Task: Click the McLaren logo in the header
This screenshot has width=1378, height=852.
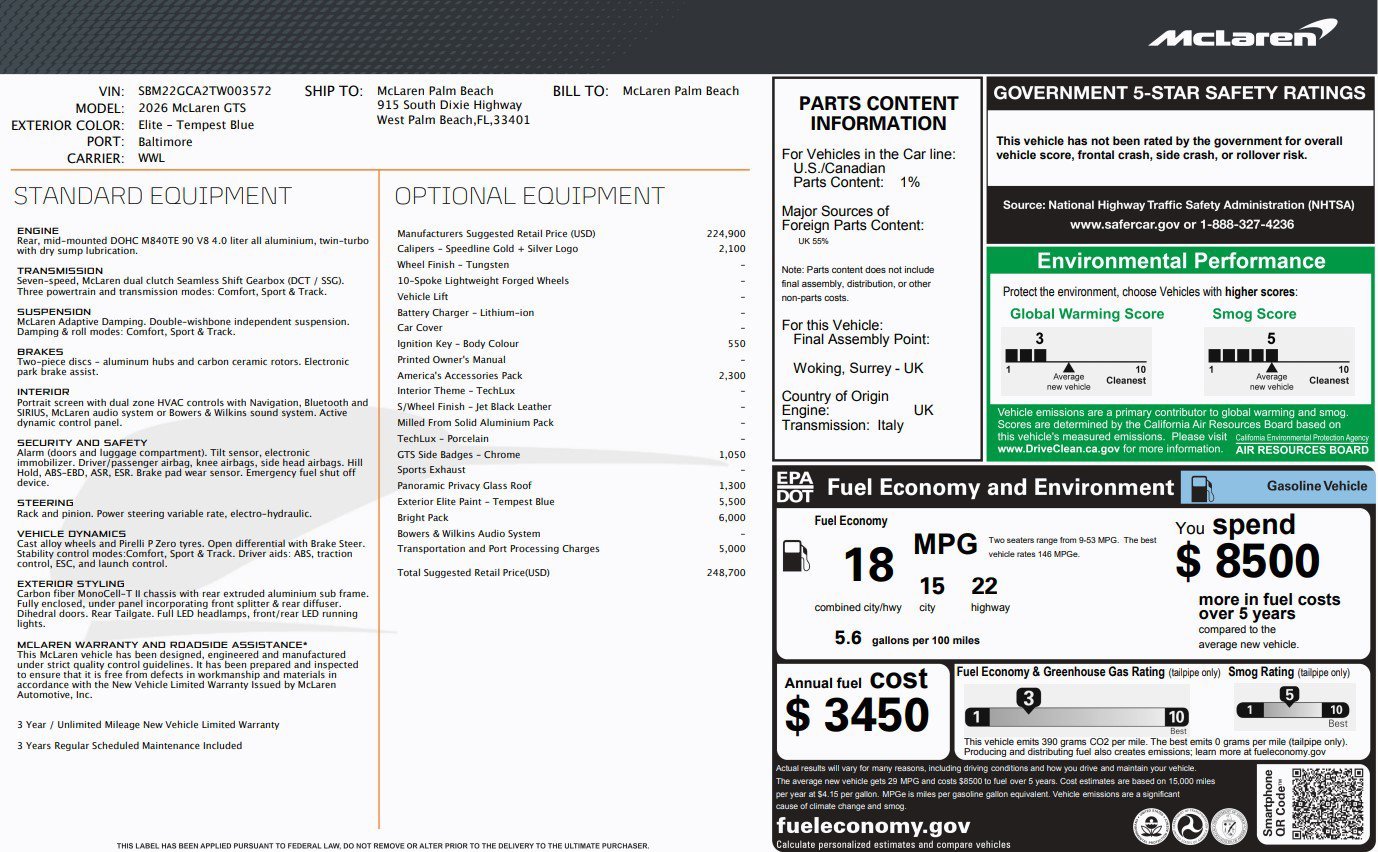Action: [x=1242, y=34]
